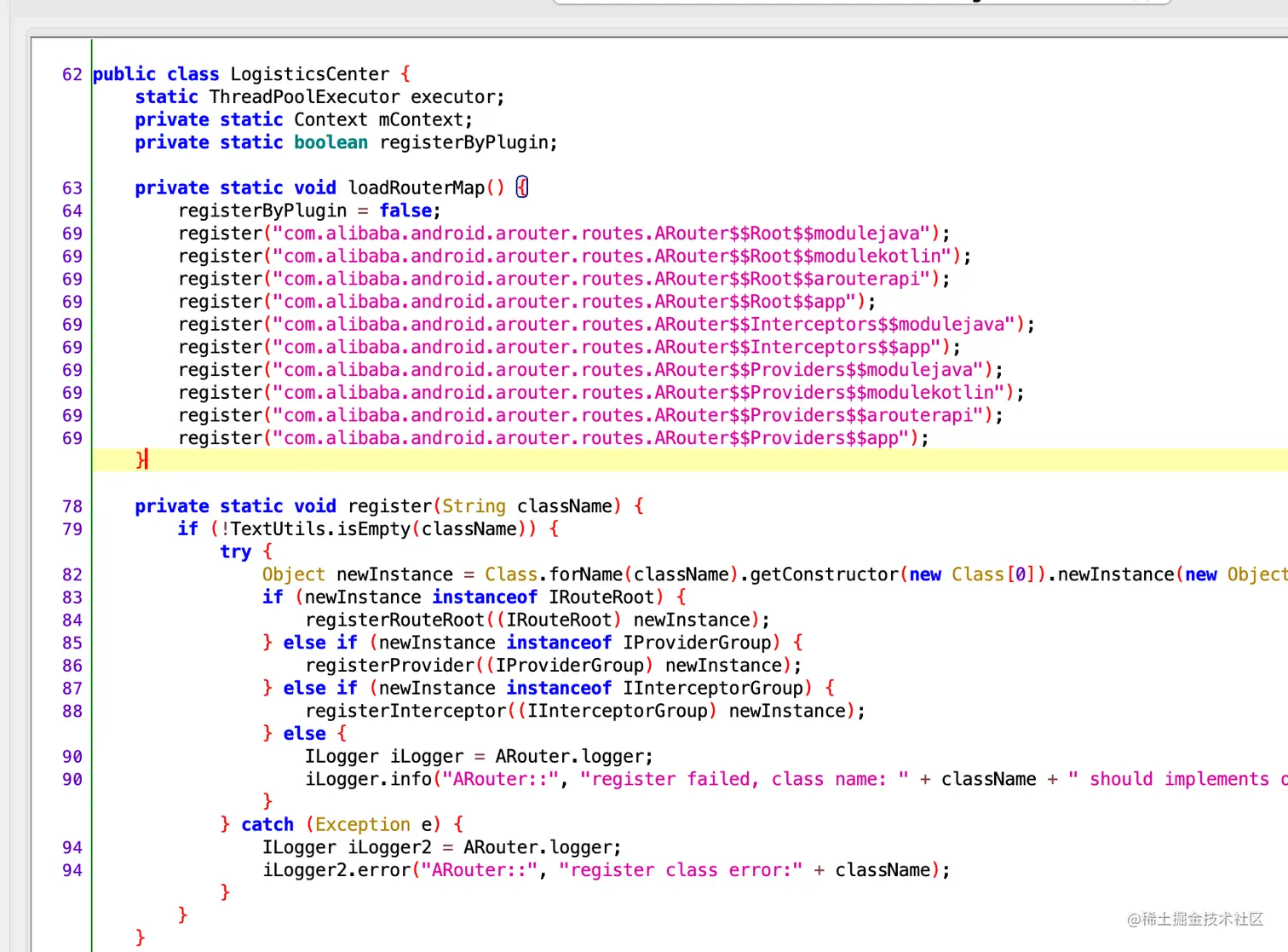Click line number 63 in the gutter
The height and width of the screenshot is (952, 1288).
coord(72,188)
